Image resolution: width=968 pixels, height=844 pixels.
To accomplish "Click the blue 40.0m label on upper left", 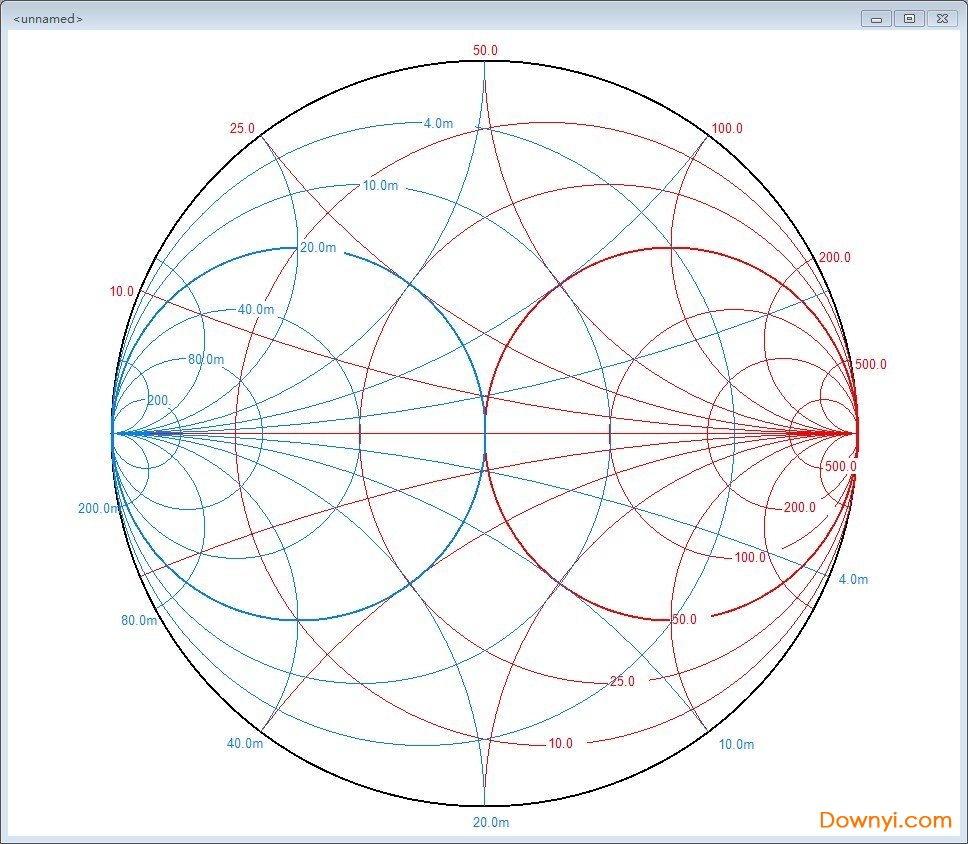I will (255, 310).
